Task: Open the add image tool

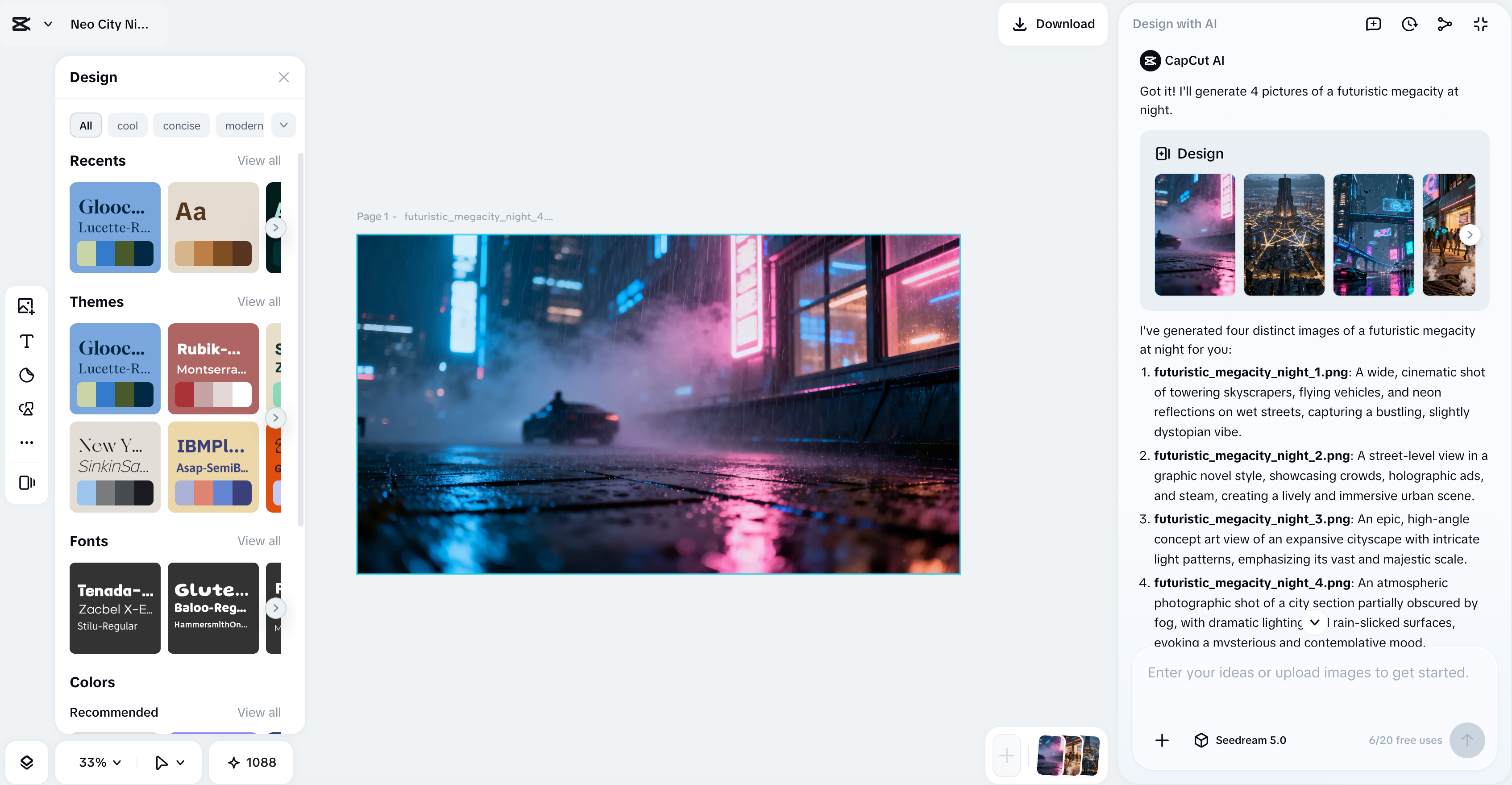Action: [x=26, y=306]
